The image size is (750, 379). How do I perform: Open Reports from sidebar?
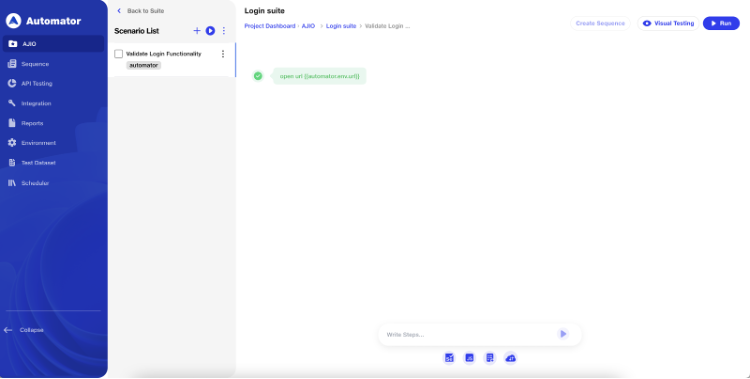tap(26, 123)
